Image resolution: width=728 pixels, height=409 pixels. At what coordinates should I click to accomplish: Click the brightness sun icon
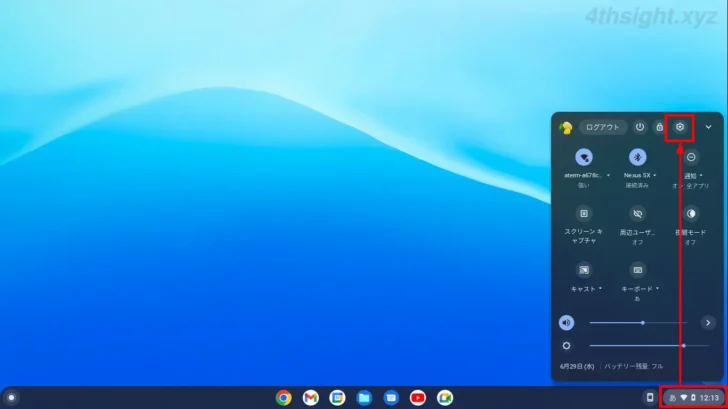click(x=566, y=346)
